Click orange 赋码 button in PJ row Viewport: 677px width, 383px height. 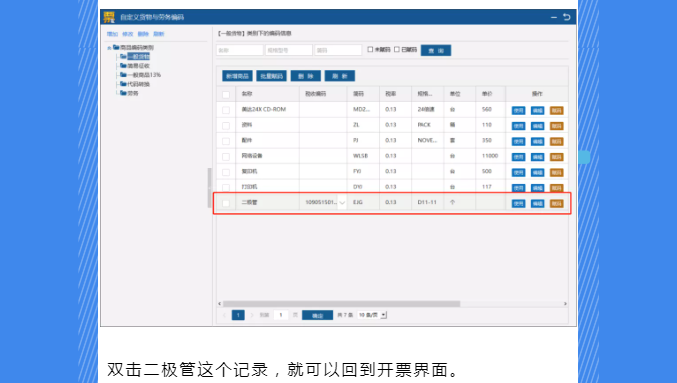coord(557,142)
